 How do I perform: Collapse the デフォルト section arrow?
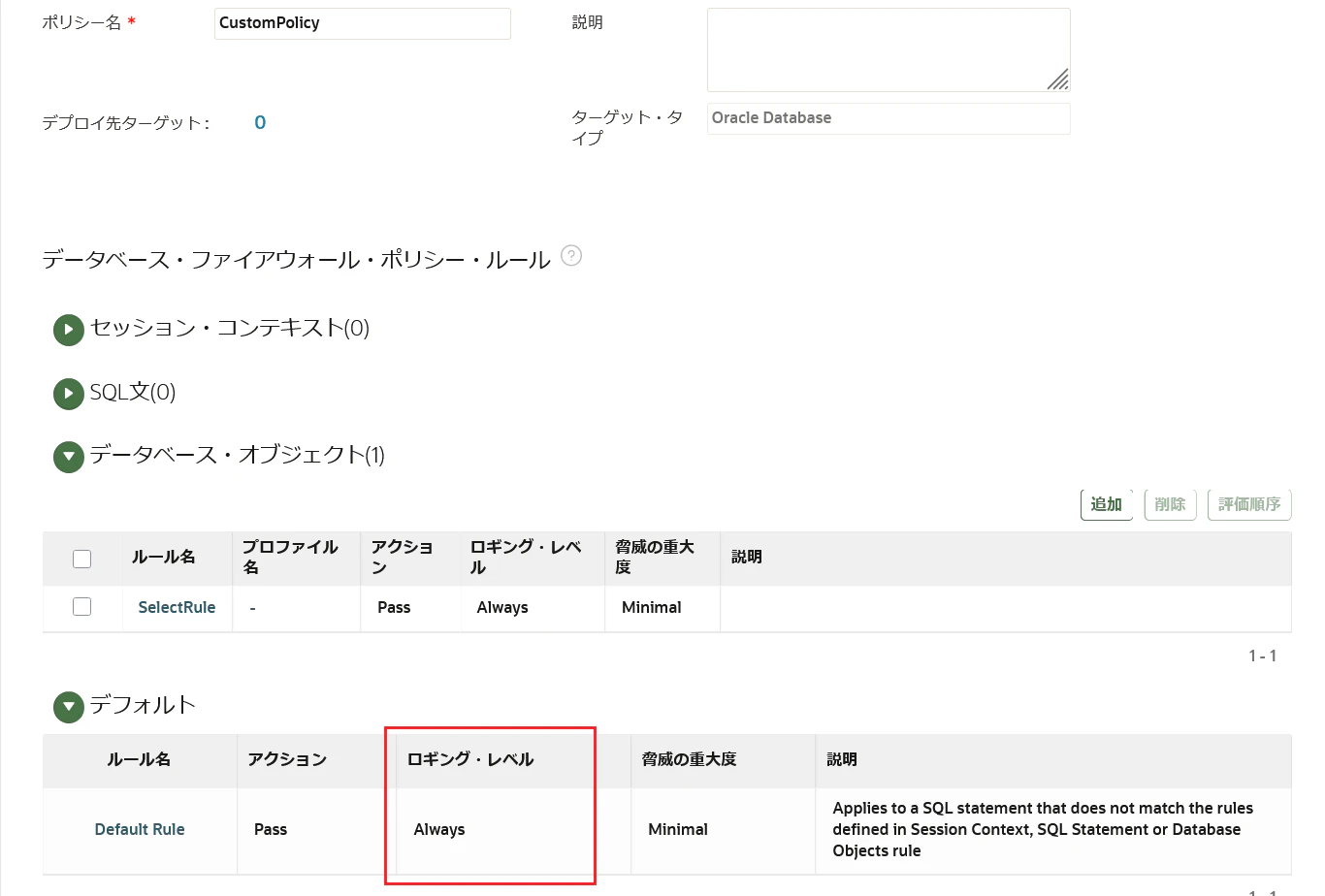coord(68,707)
